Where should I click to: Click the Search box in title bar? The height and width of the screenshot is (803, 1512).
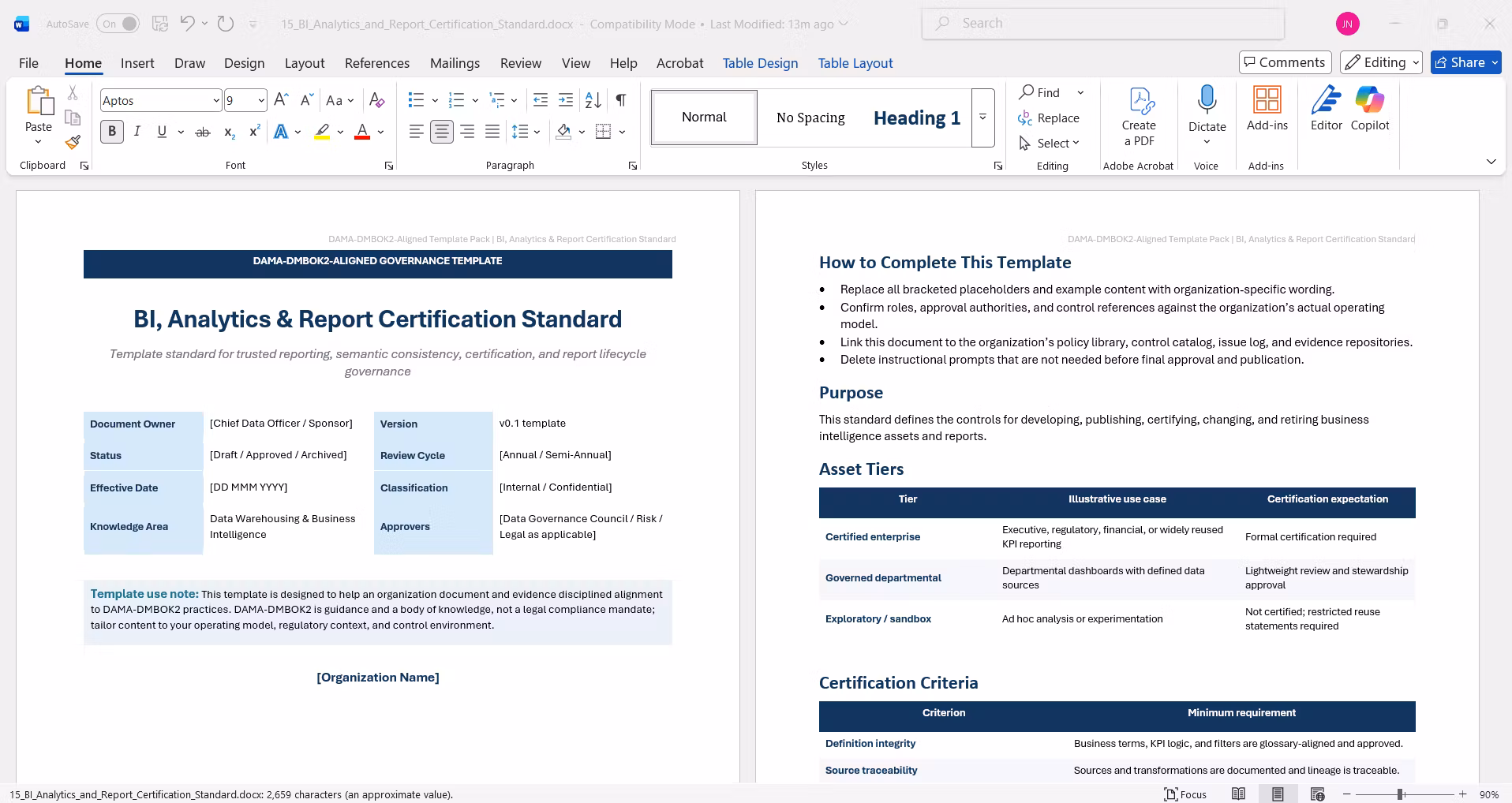click(1102, 24)
